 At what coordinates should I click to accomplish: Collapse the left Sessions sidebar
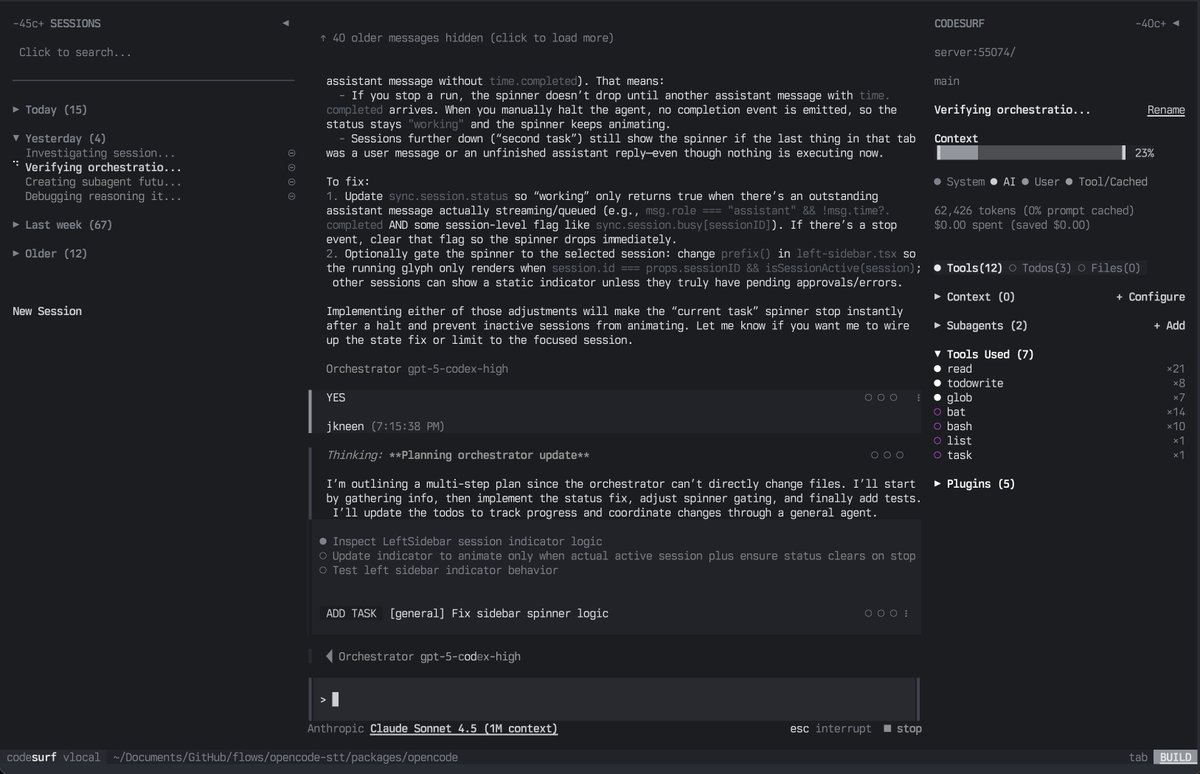285,22
